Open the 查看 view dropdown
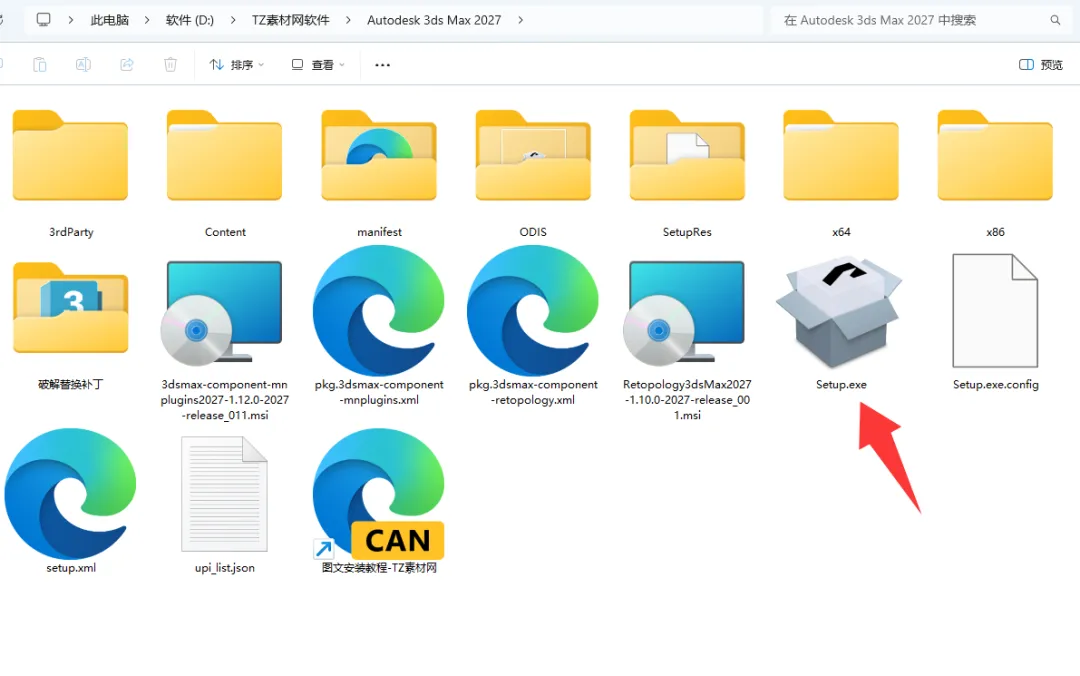1080x676 pixels. (318, 65)
